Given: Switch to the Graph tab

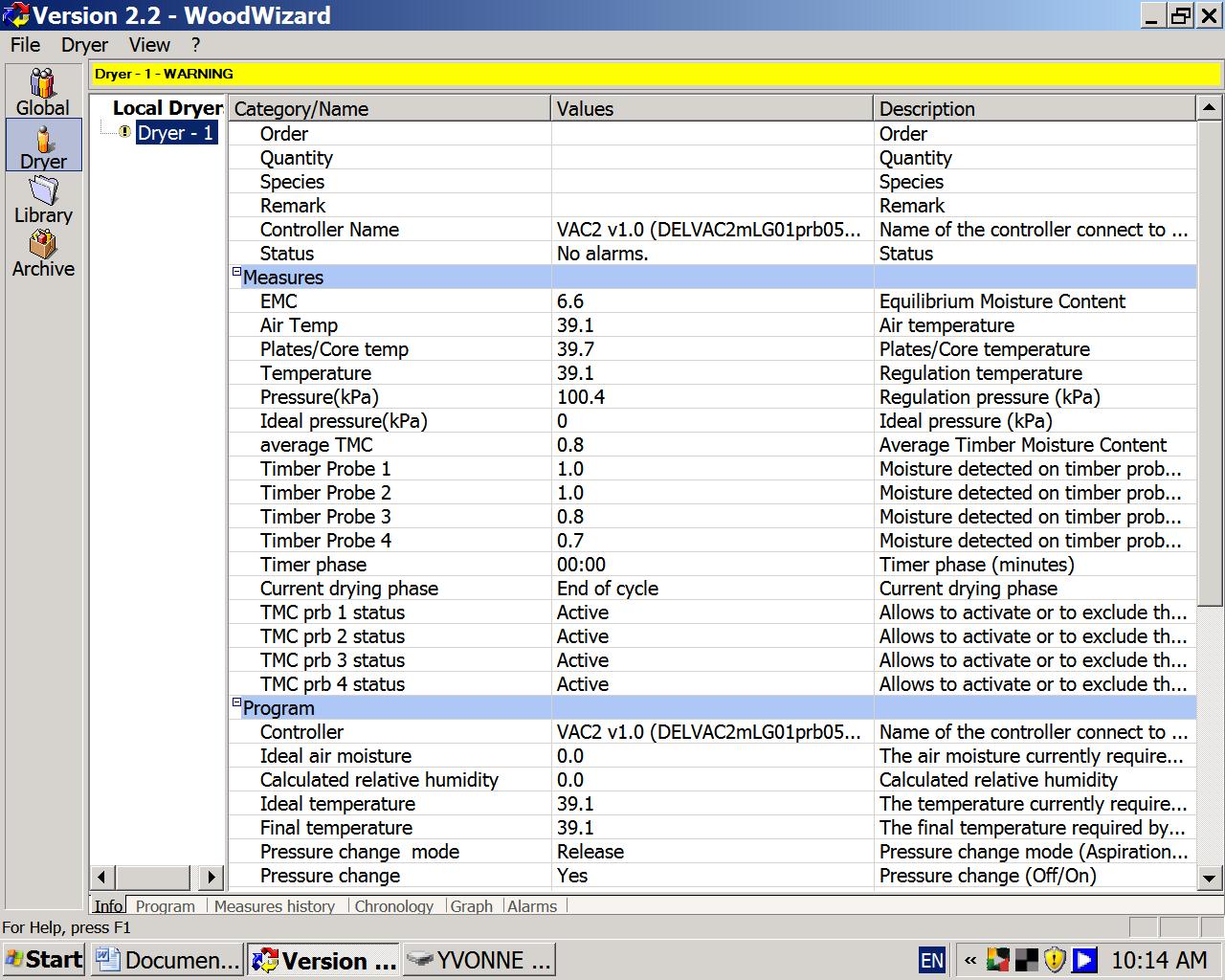Looking at the screenshot, I should pyautogui.click(x=471, y=906).
